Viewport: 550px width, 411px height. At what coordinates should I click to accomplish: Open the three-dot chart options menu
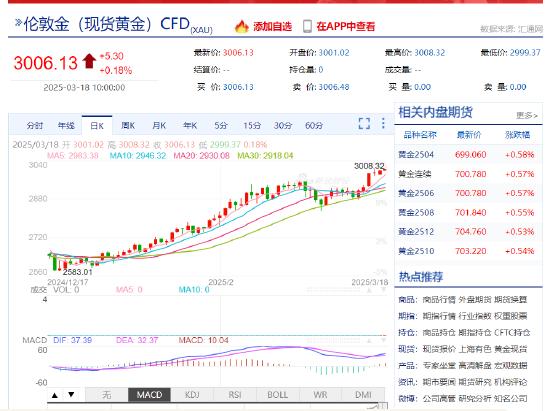coord(383,123)
